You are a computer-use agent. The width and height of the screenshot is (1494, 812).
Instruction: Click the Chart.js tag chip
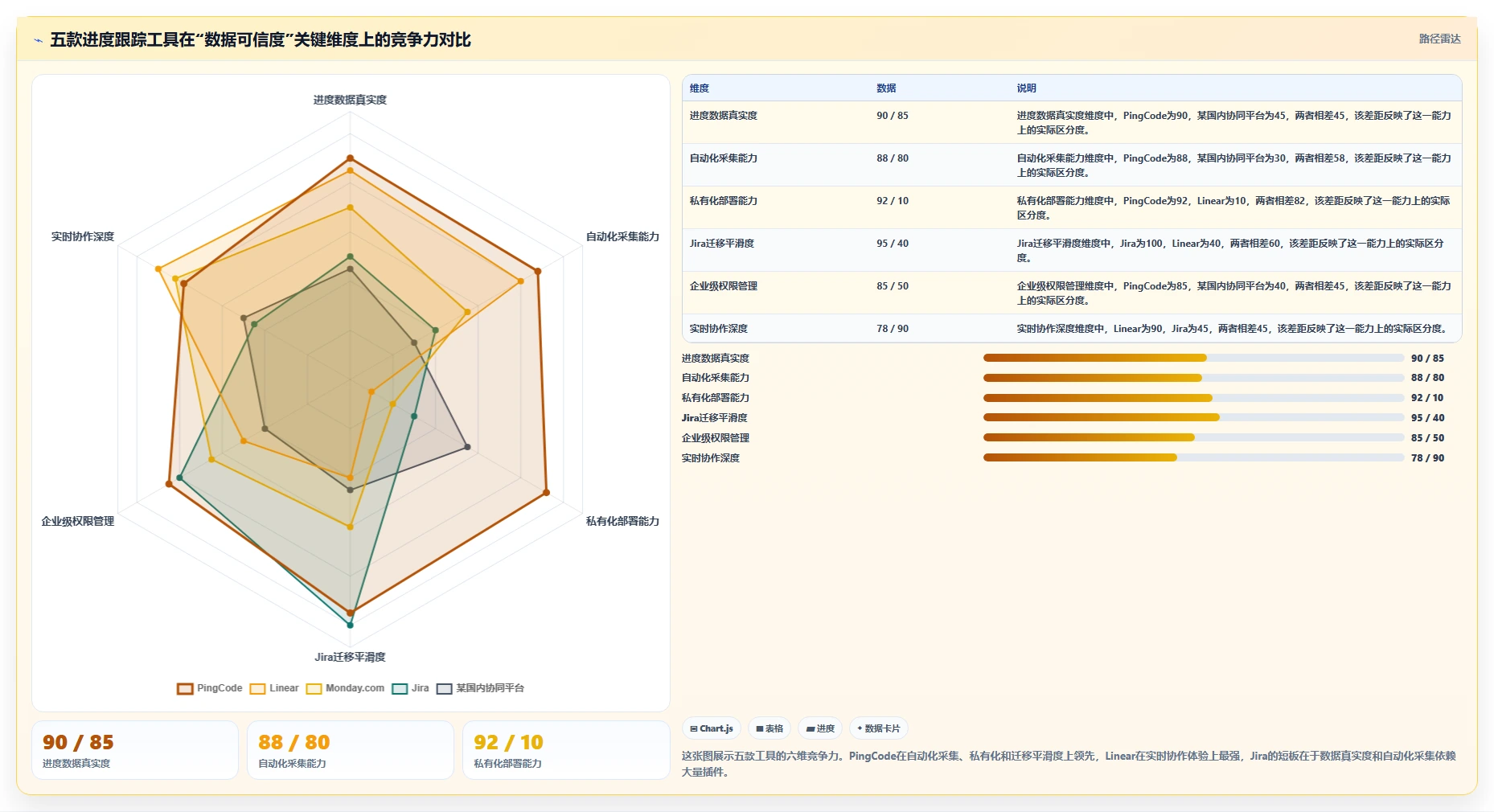(712, 728)
